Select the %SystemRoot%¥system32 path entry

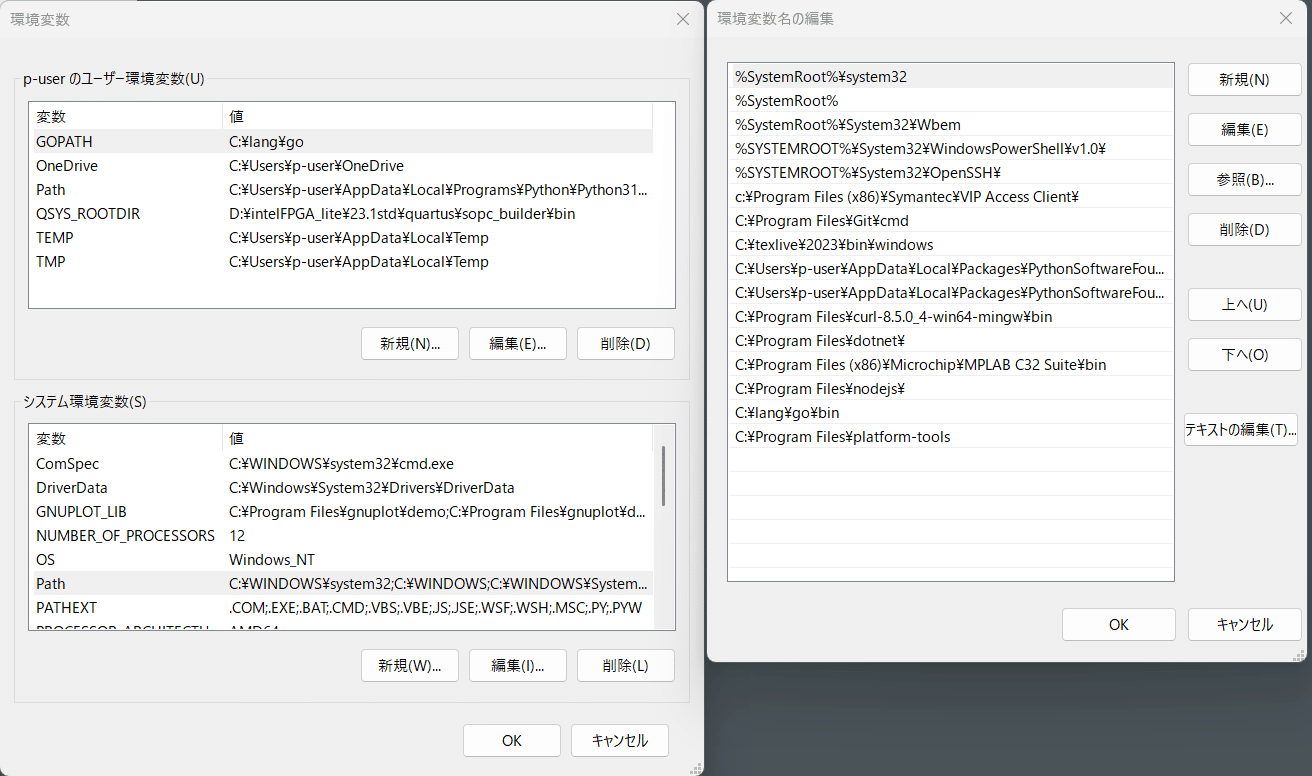(950, 76)
